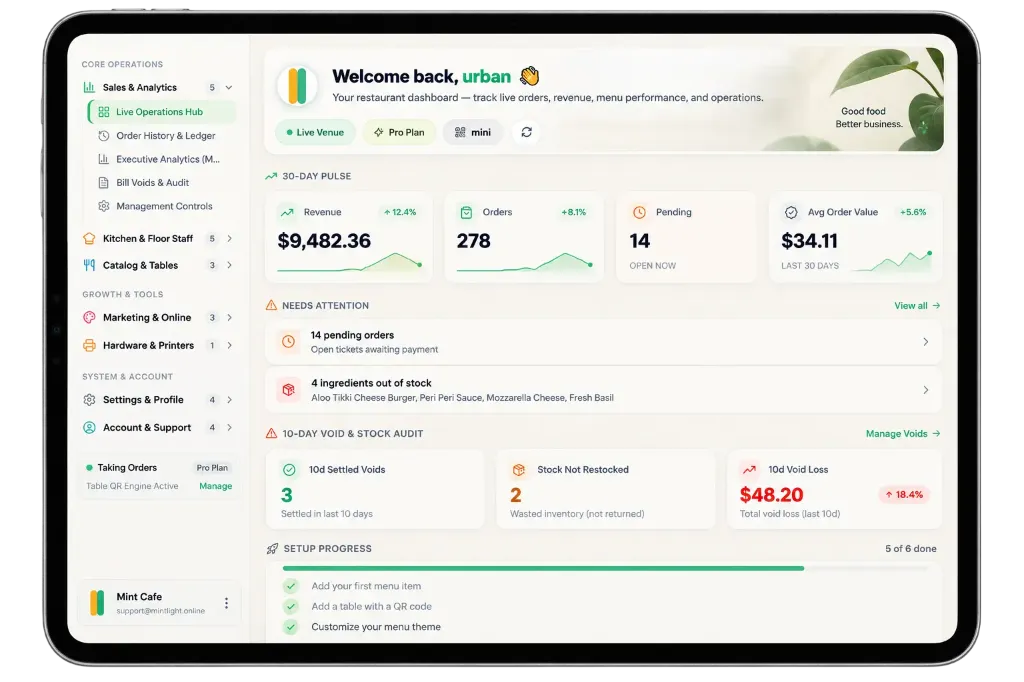
Task: Click the Bill Voids document icon
Action: coord(103,182)
